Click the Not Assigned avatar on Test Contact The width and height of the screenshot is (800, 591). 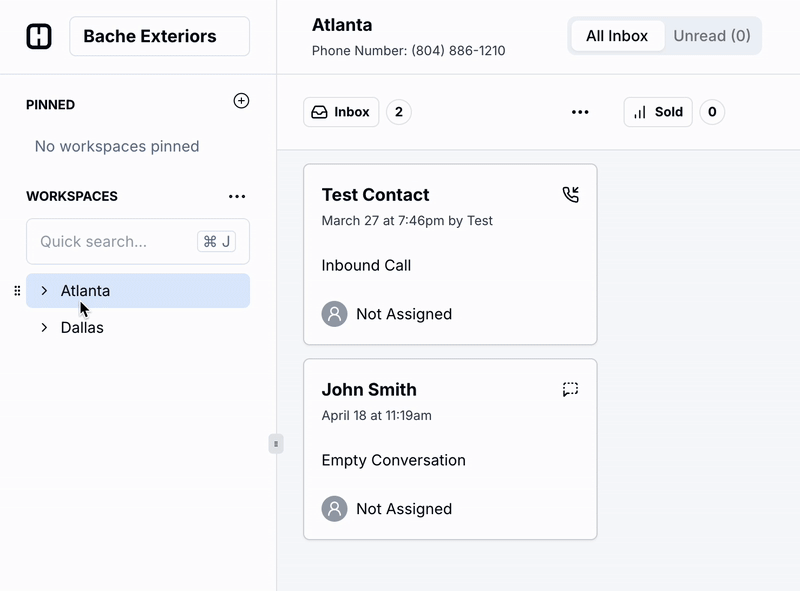tap(332, 313)
